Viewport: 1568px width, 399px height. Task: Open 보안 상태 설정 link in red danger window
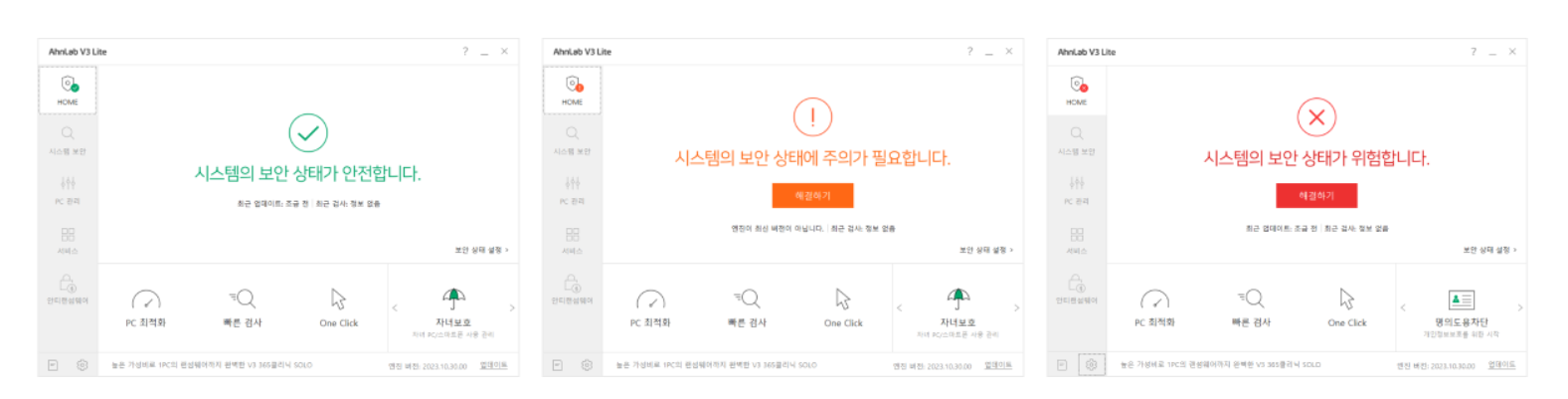(x=1489, y=251)
